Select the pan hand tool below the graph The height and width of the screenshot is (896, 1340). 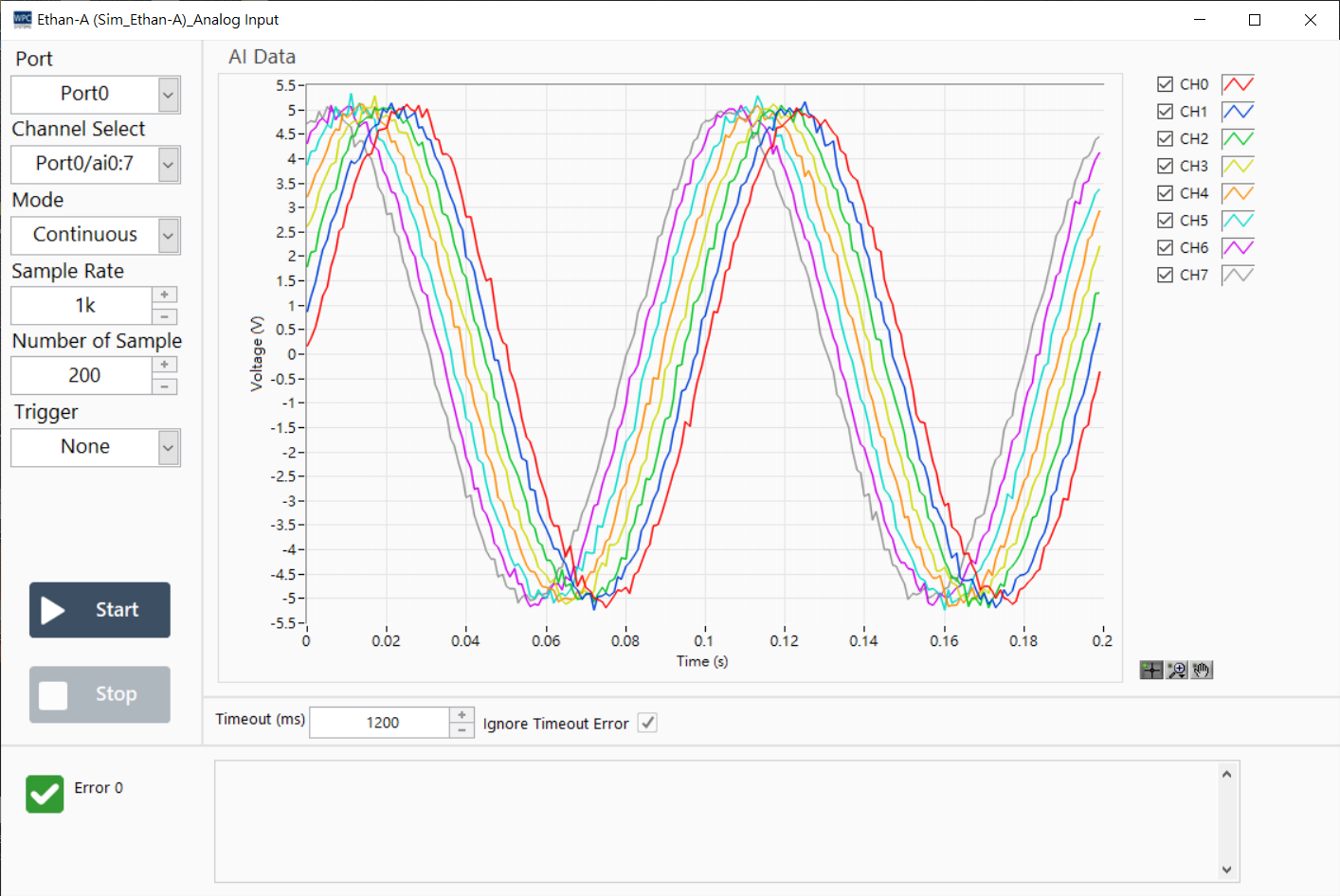tap(1201, 670)
